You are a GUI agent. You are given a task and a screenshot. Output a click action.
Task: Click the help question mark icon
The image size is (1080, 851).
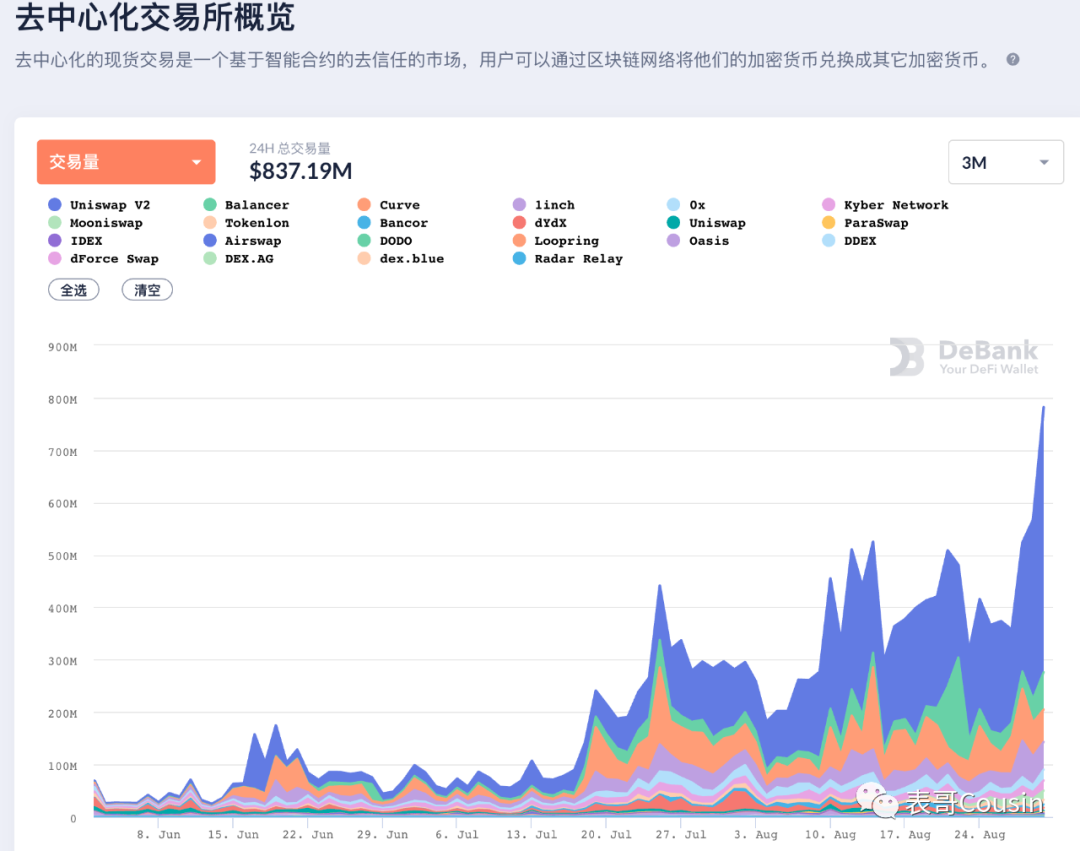tap(1012, 60)
